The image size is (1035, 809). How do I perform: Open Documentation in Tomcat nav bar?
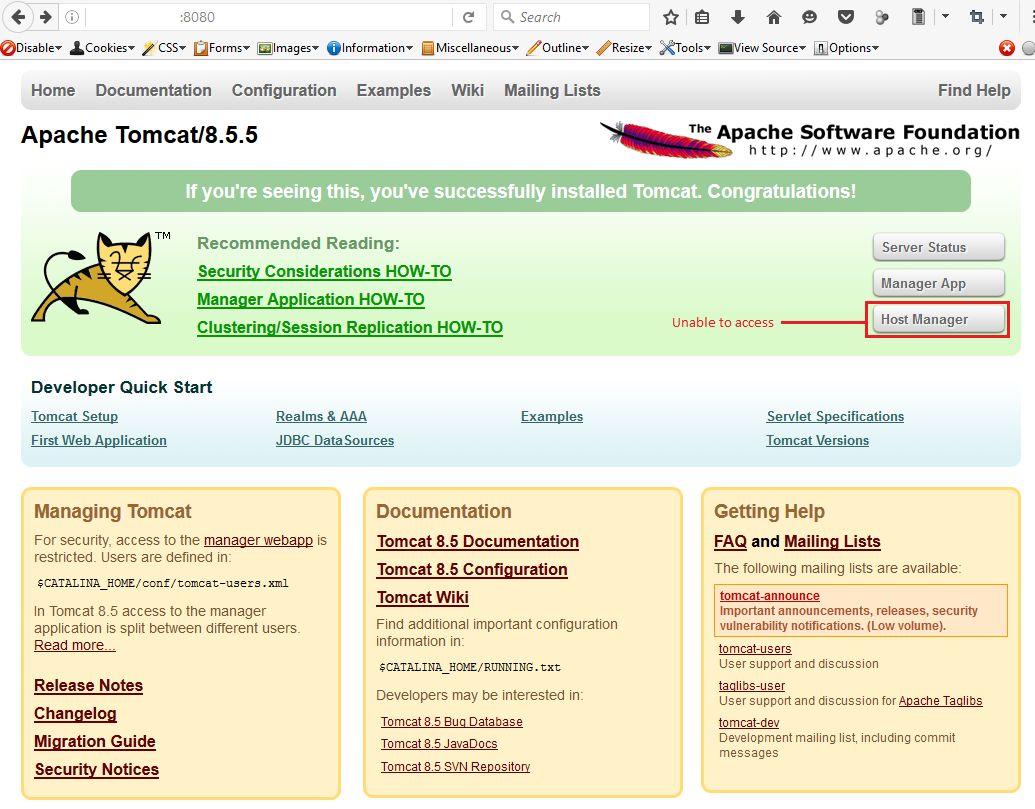[153, 90]
